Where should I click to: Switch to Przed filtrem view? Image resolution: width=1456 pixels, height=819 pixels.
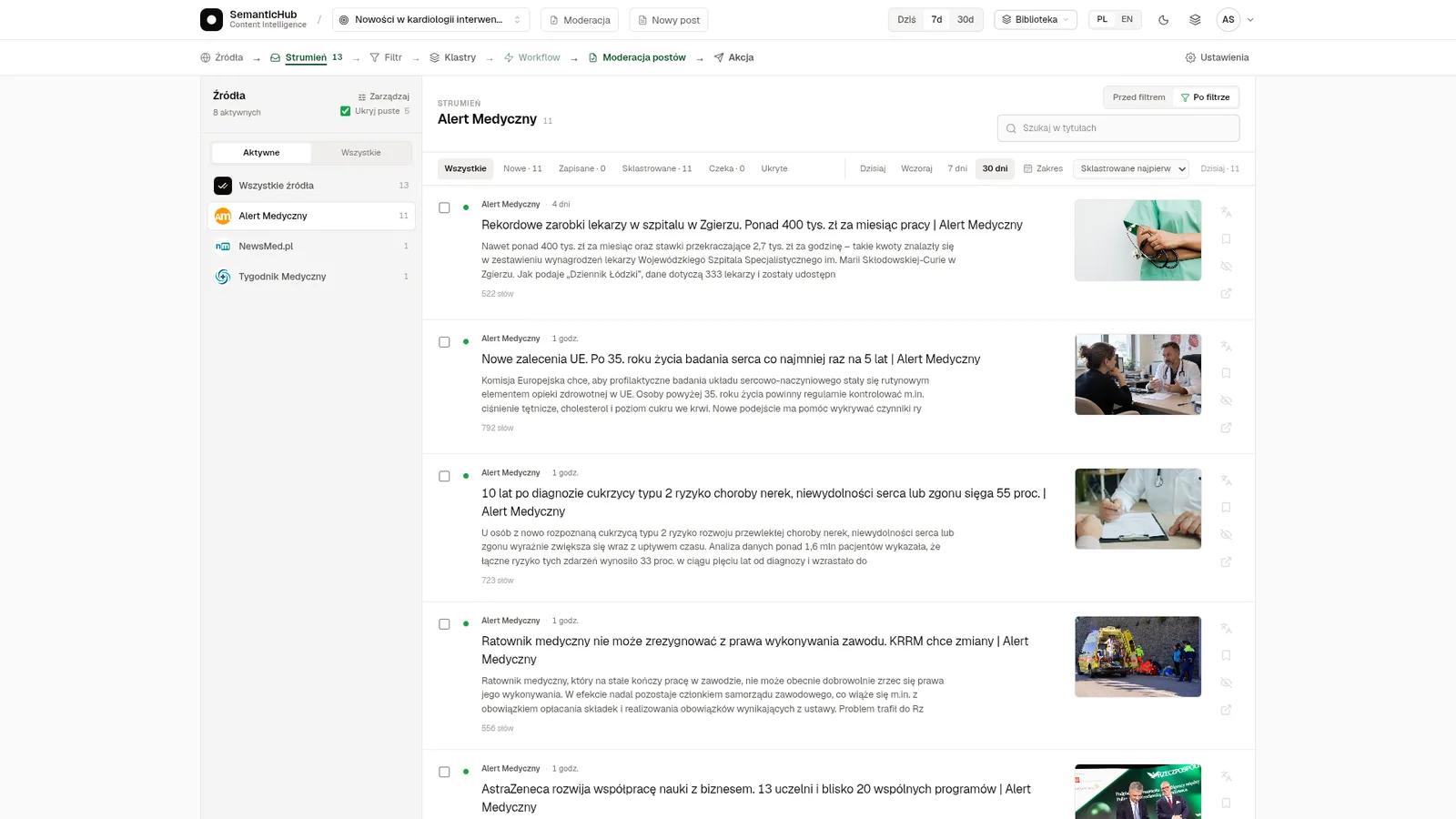coord(1138,97)
